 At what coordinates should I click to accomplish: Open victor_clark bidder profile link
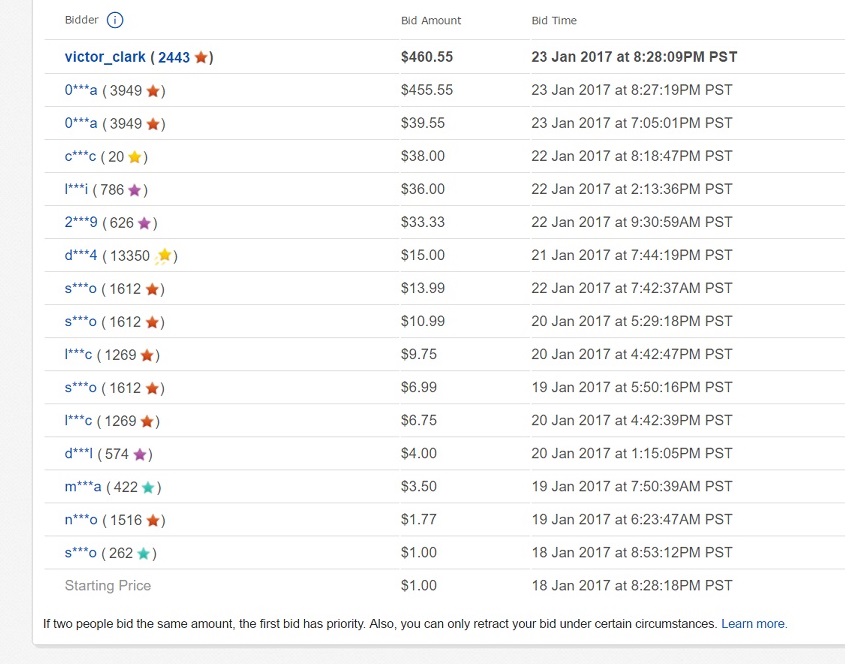105,57
